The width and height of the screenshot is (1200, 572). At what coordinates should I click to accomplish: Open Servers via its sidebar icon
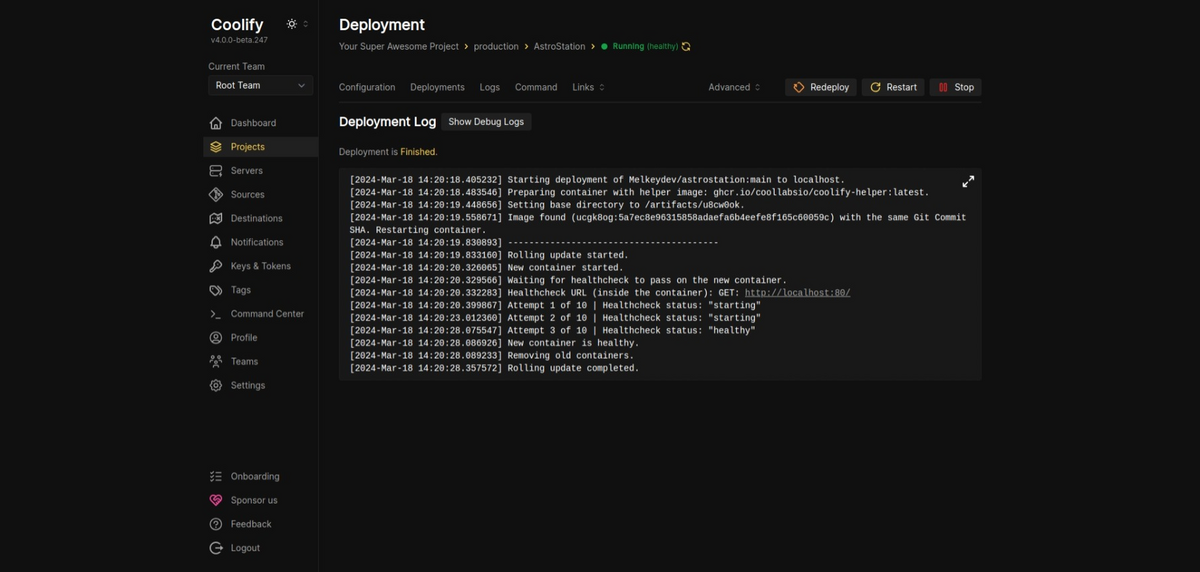tap(216, 171)
